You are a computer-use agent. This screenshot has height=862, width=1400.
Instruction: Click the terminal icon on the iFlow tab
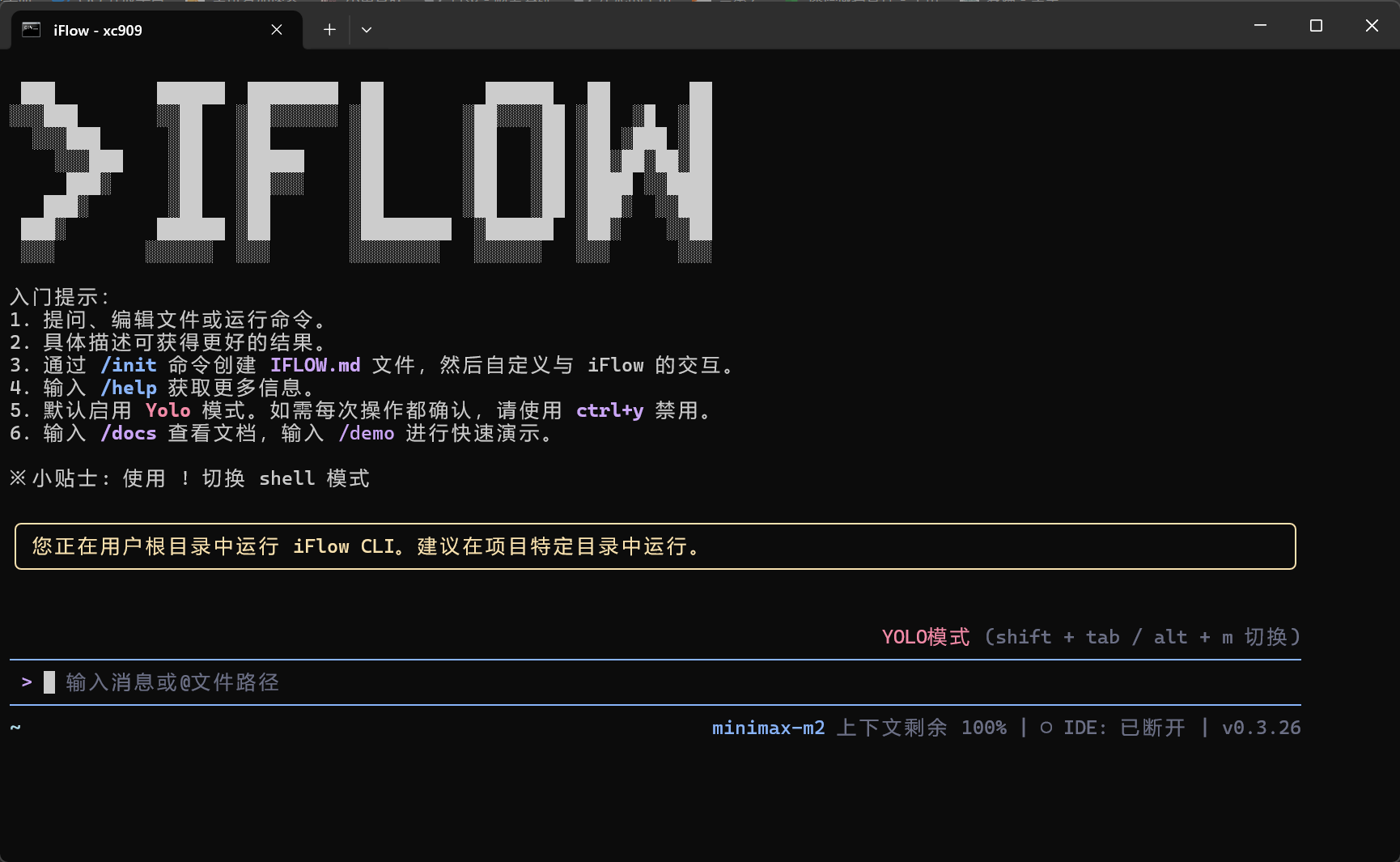tap(29, 29)
